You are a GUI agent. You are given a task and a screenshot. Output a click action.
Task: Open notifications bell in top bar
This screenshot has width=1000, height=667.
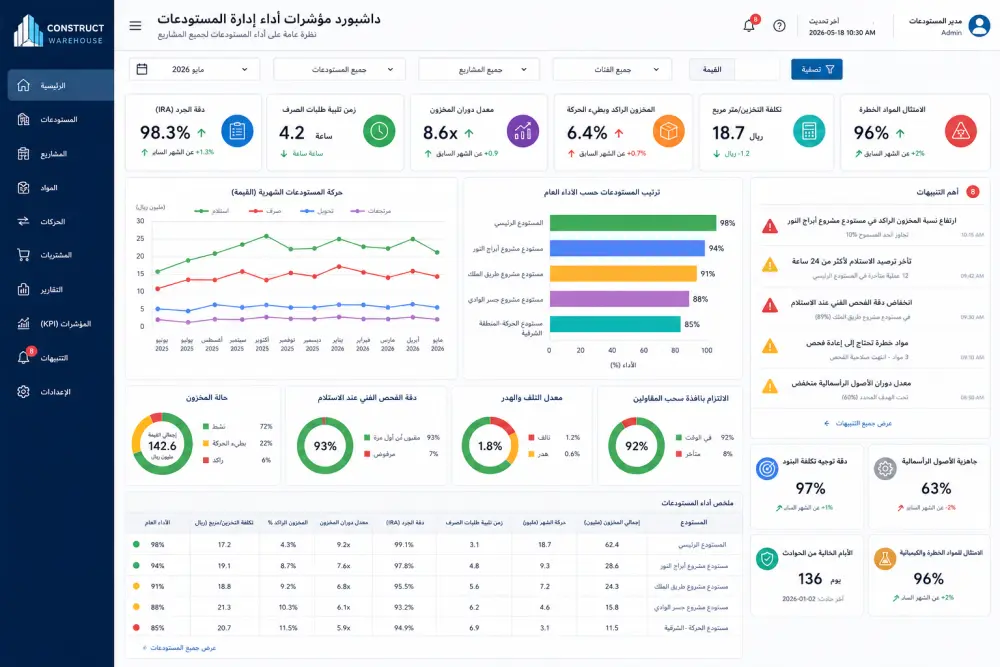pyautogui.click(x=749, y=26)
